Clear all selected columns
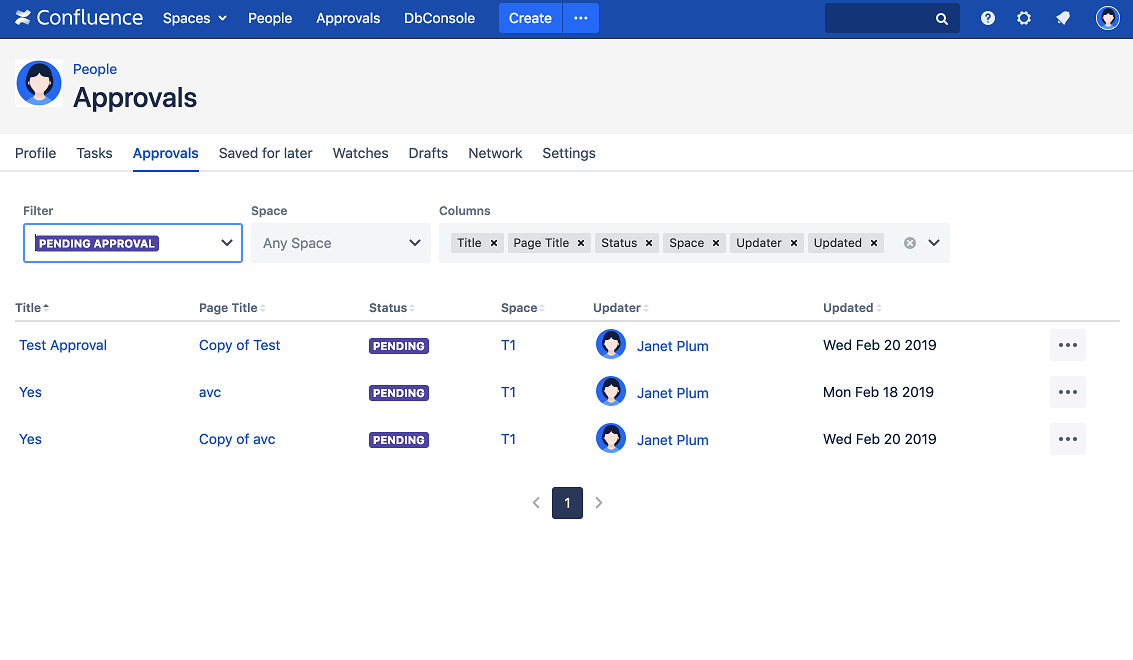This screenshot has height=660, width=1133. coord(910,243)
